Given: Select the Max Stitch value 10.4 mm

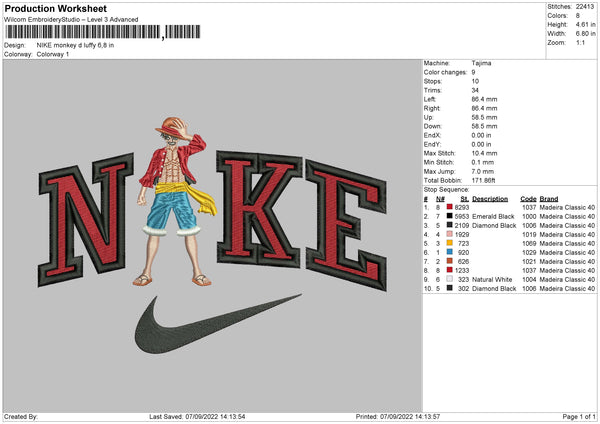Looking at the screenshot, I should coord(484,153).
